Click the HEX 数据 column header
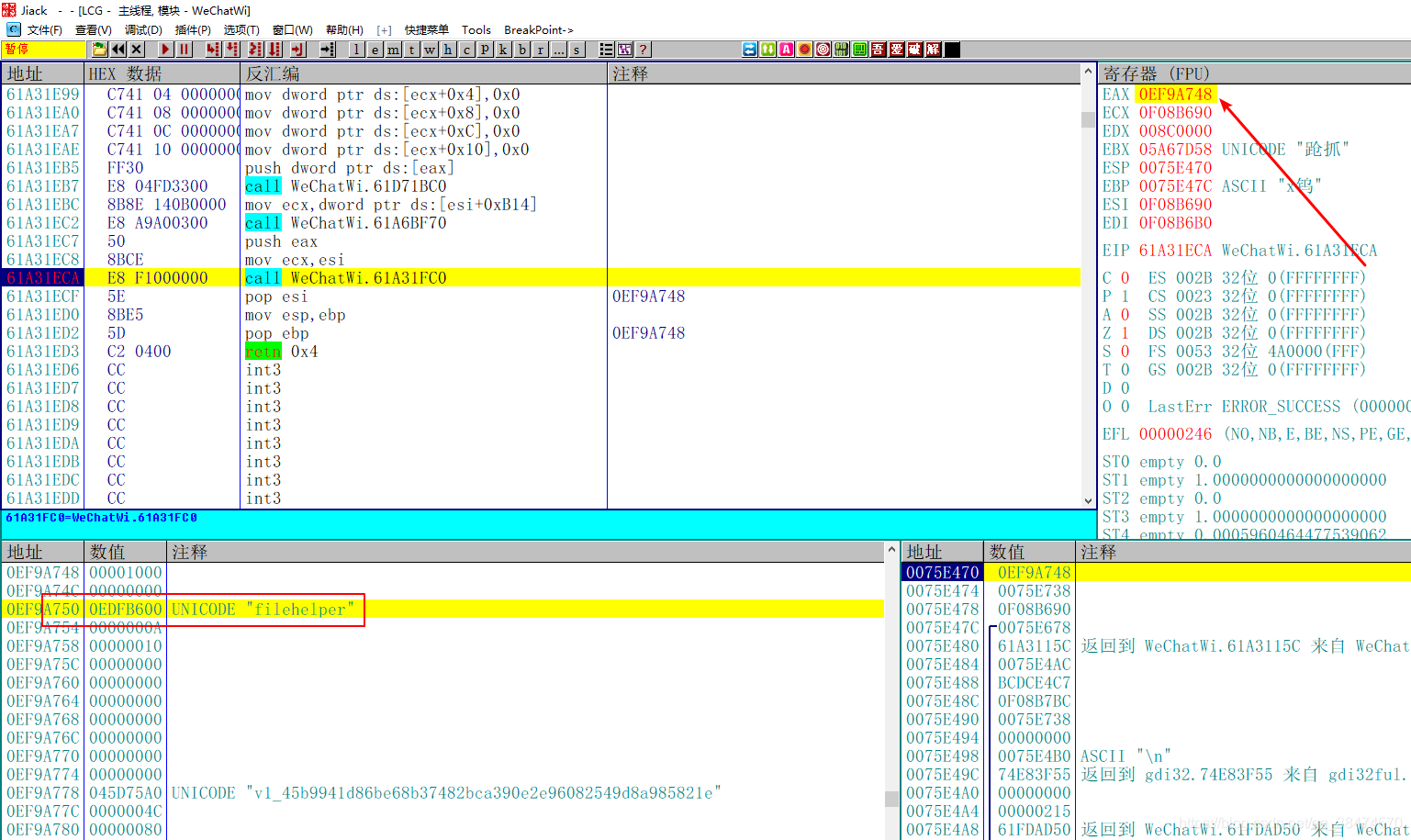Viewport: 1411px width, 840px height. (162, 73)
